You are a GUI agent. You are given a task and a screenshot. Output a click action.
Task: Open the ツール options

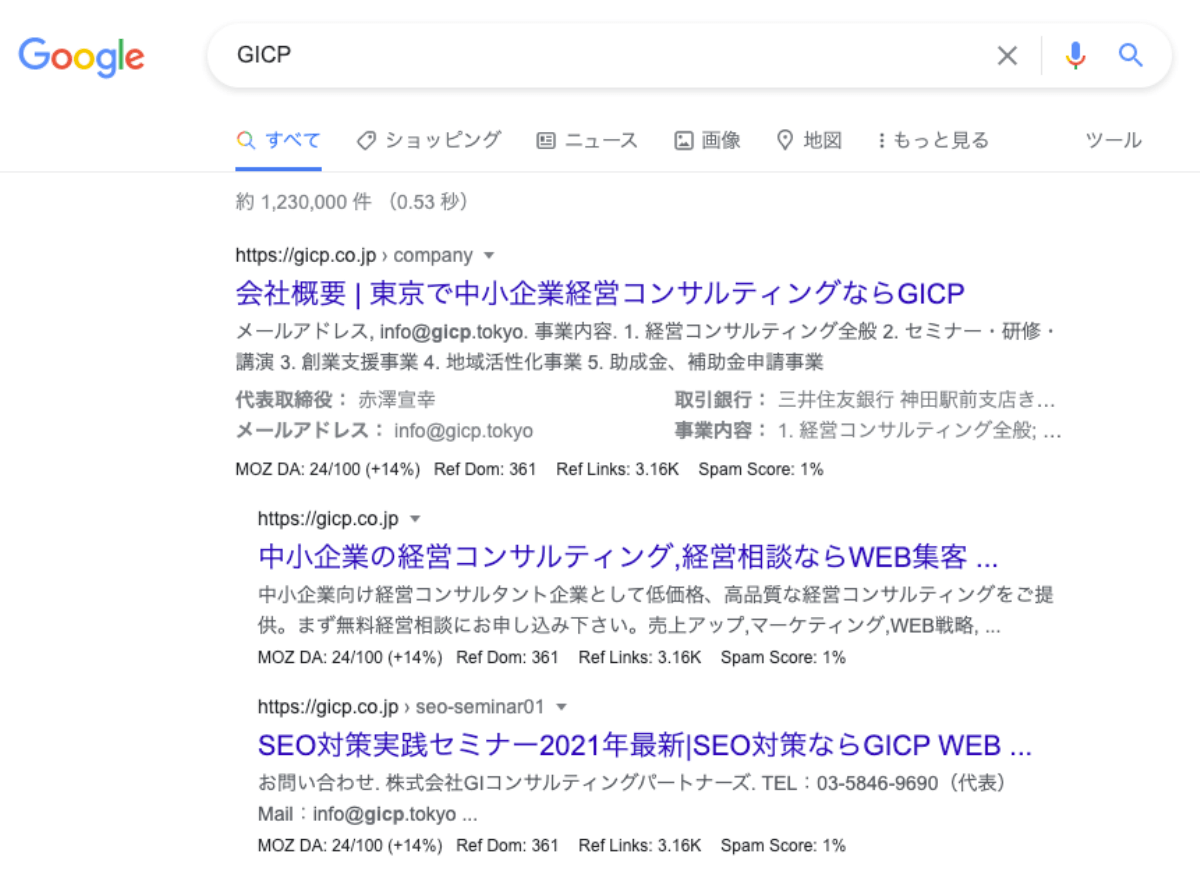coord(1113,141)
